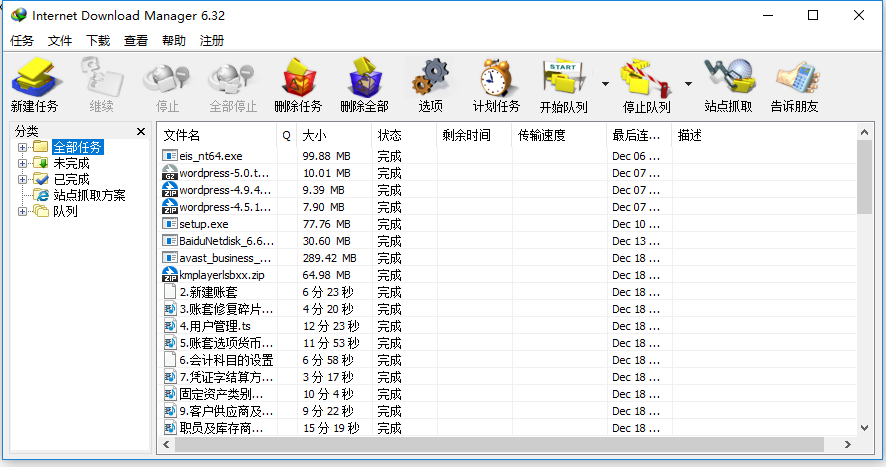Click exe icon beside setup.exe
This screenshot has width=886, height=467.
click(x=170, y=223)
